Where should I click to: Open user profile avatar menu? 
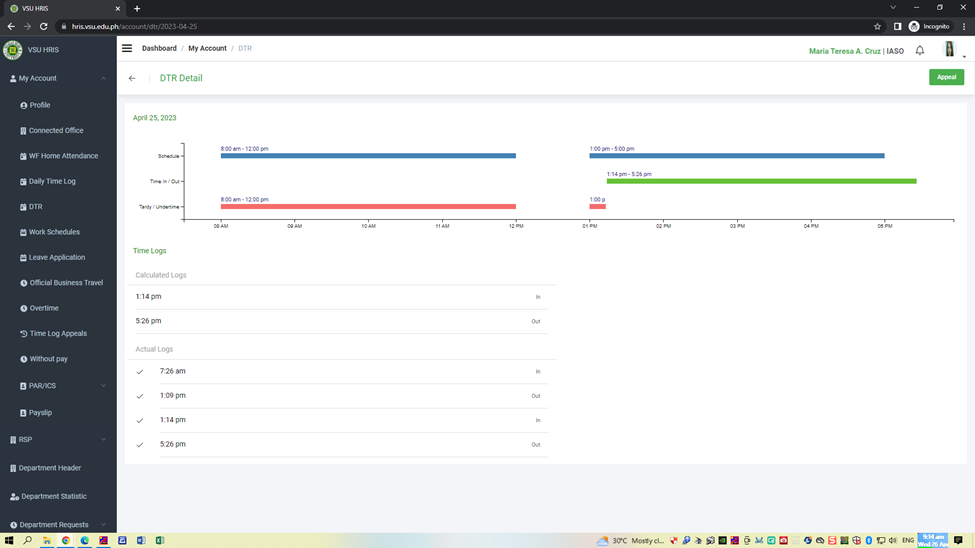tap(949, 50)
